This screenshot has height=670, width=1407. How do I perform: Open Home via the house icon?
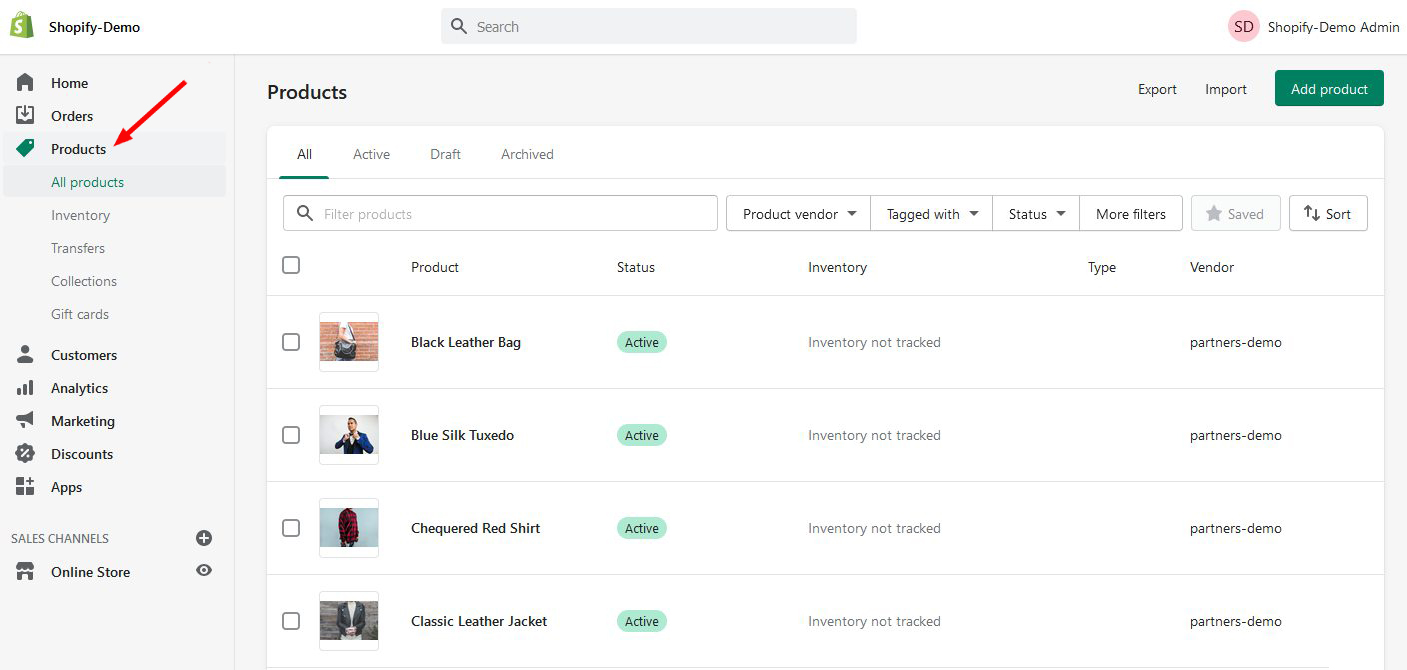(x=25, y=83)
